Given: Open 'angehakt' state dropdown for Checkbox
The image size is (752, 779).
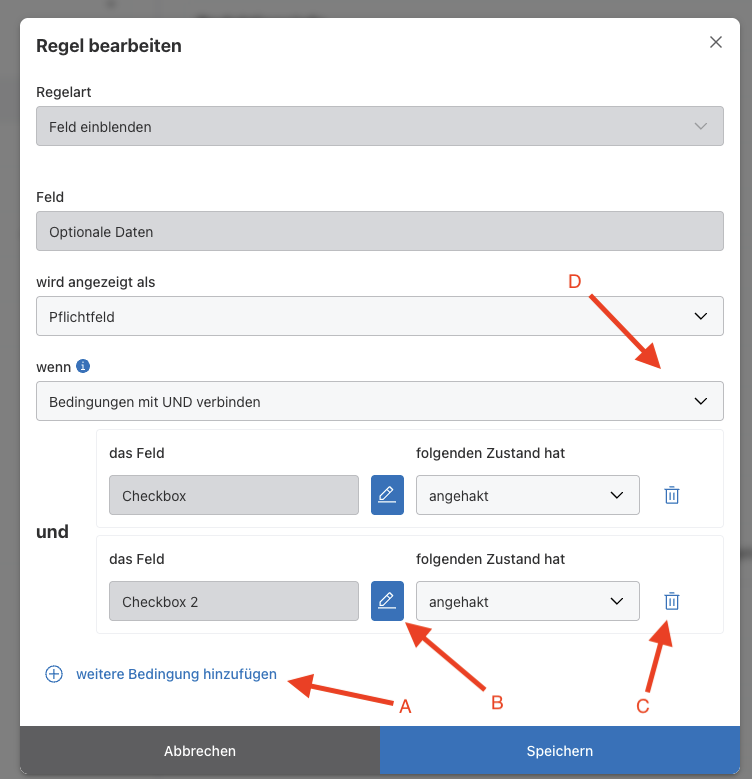Looking at the screenshot, I should click(x=527, y=495).
